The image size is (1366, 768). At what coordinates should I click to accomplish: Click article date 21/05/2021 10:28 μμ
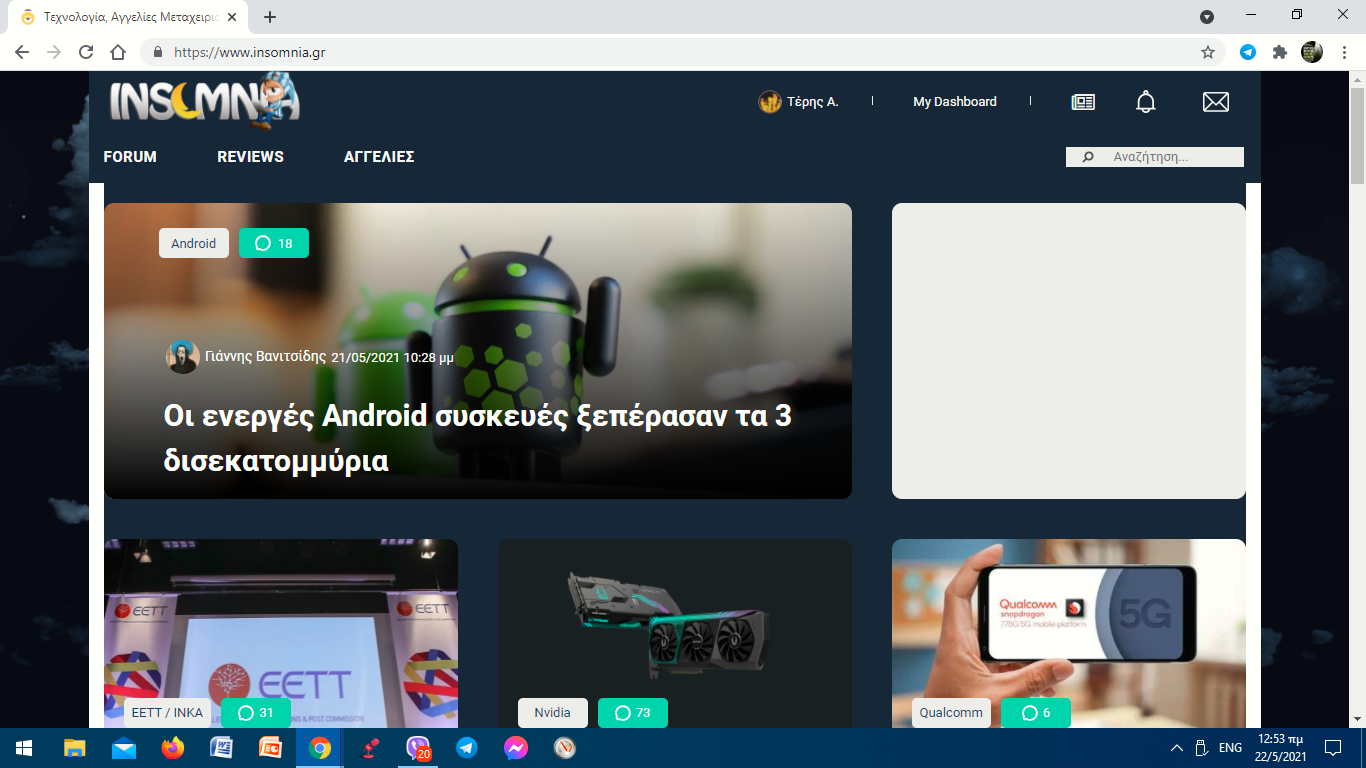(x=392, y=357)
